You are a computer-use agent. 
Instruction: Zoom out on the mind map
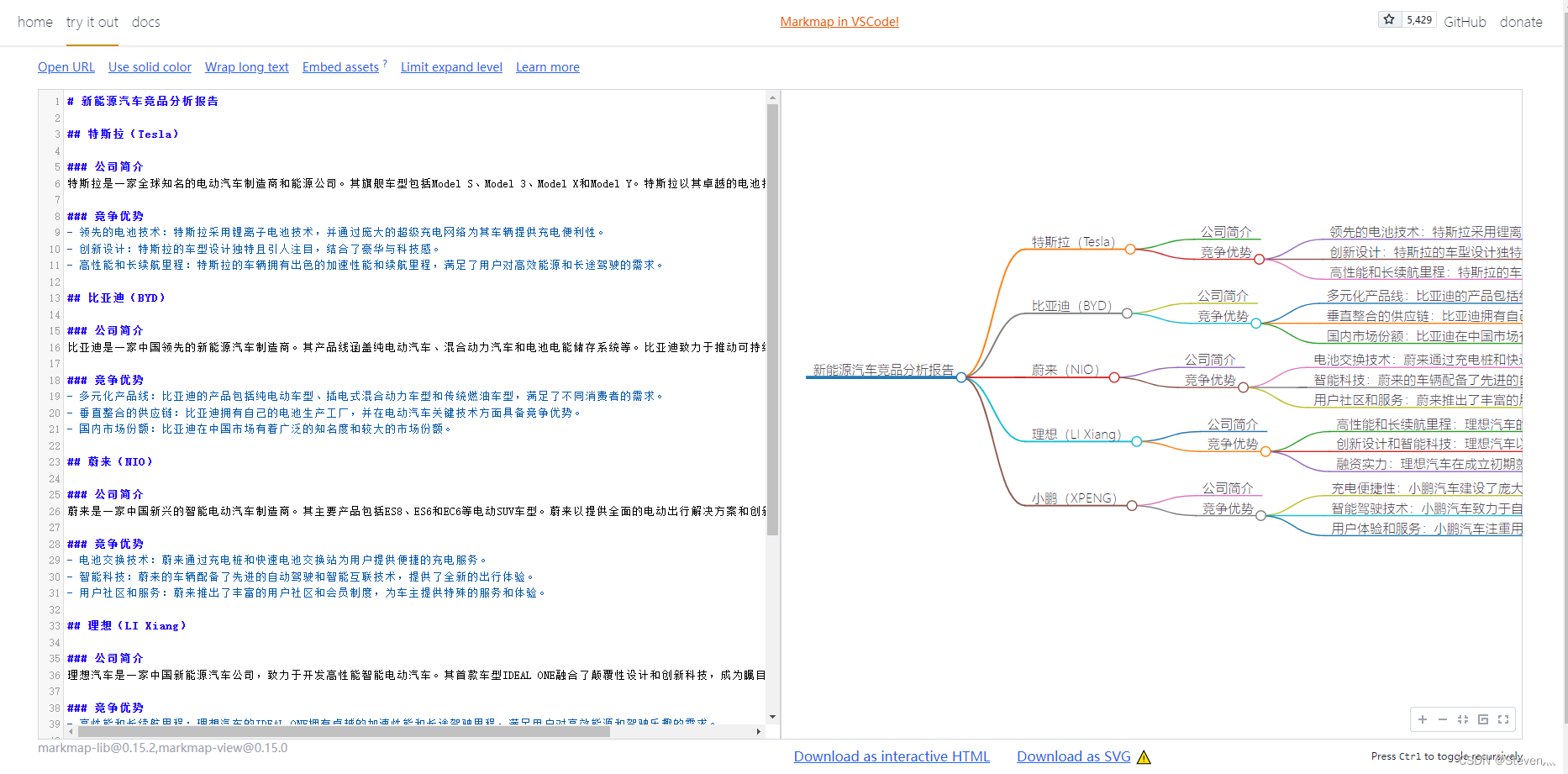[1443, 719]
